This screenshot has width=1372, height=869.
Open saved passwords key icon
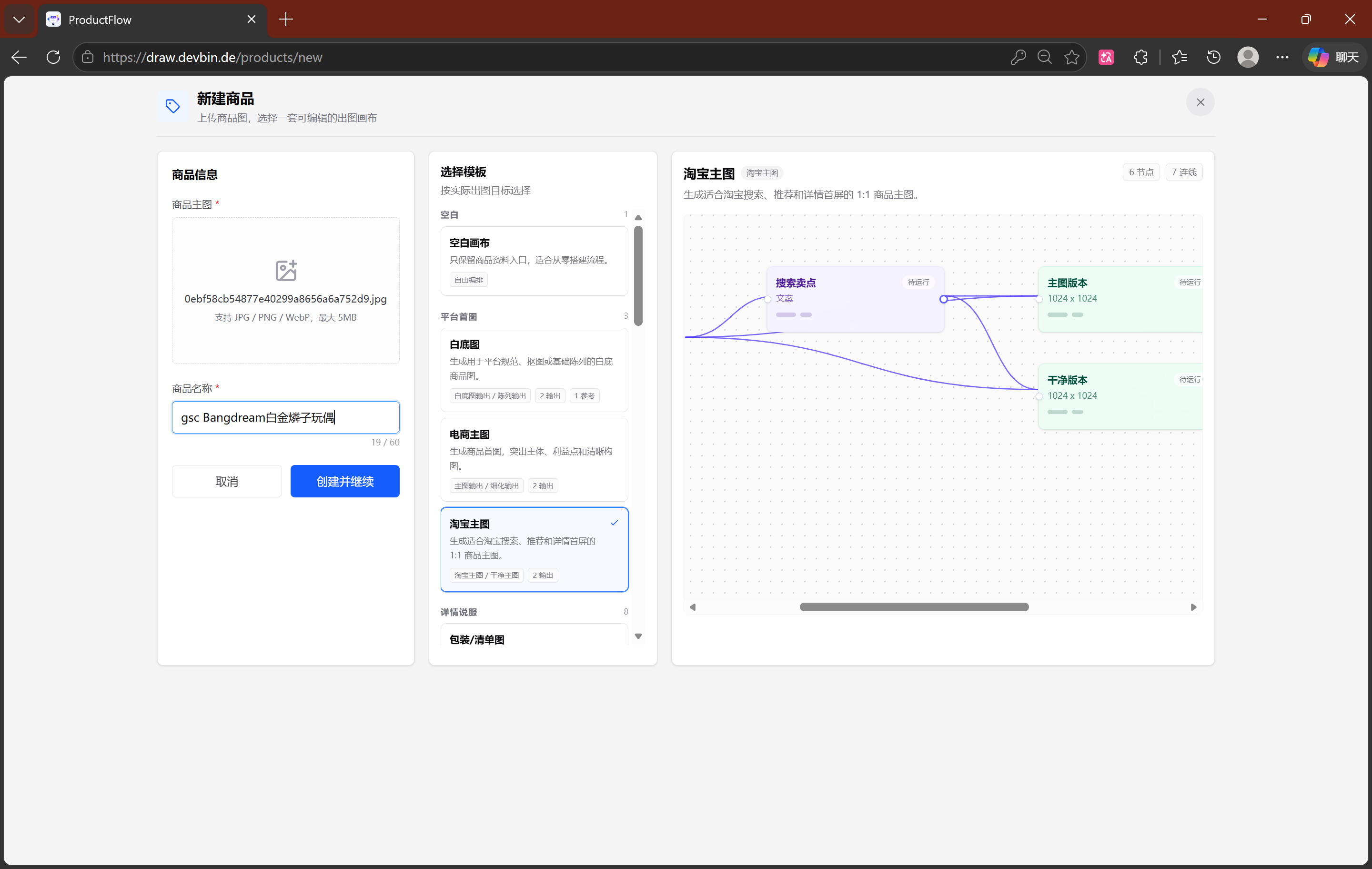(1018, 57)
